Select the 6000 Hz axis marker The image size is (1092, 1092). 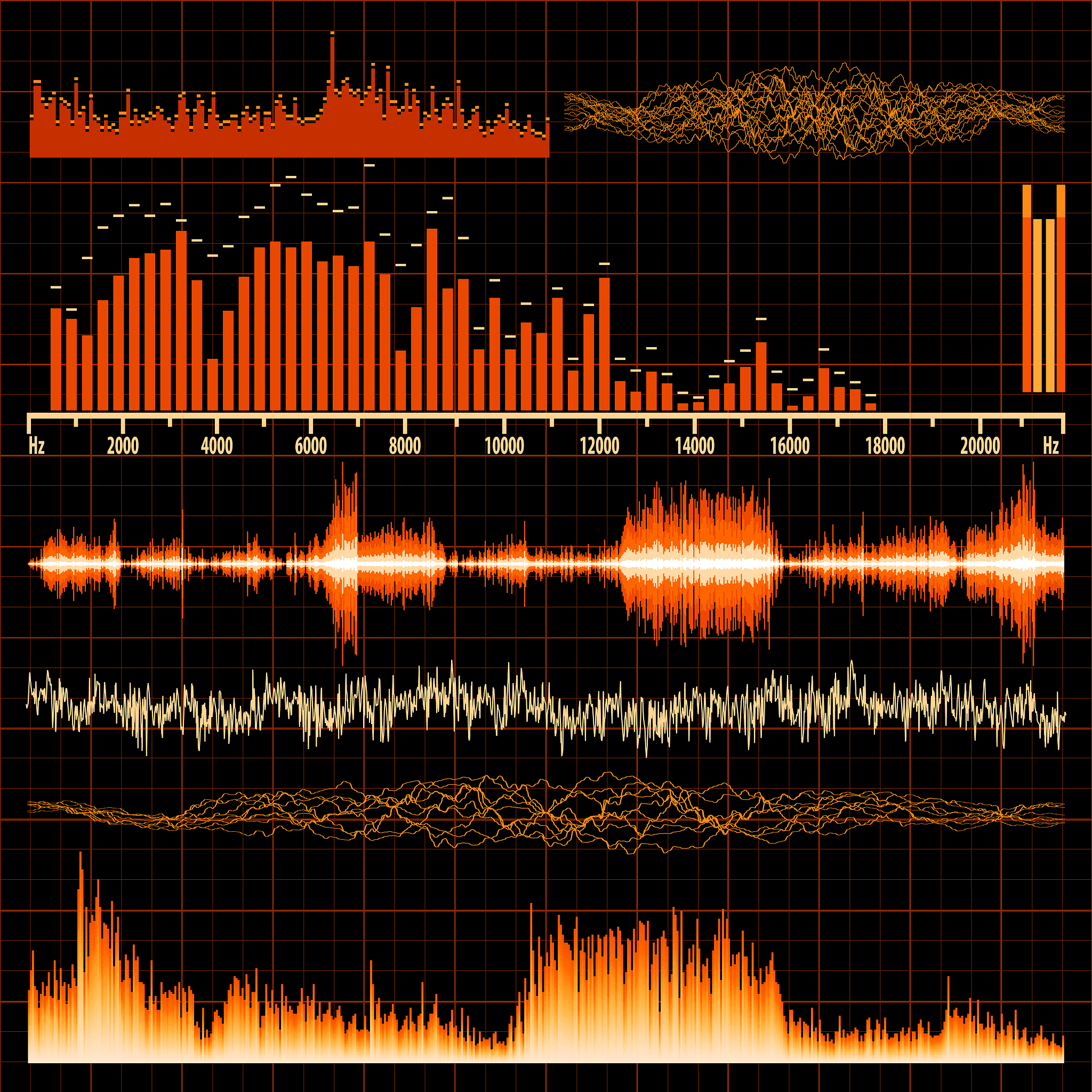tap(310, 446)
